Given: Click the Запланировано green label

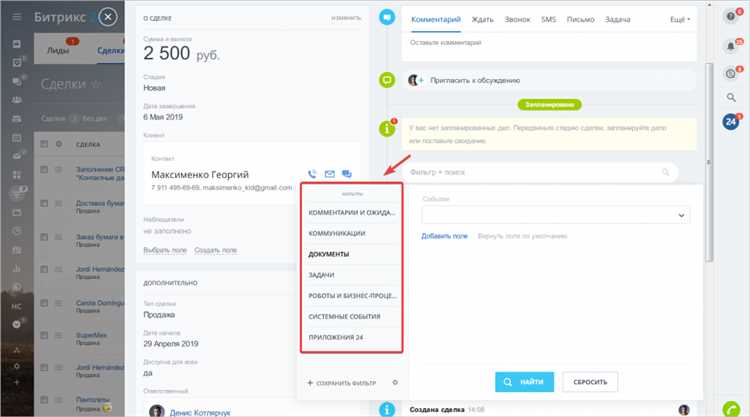Looking at the screenshot, I should point(549,105).
